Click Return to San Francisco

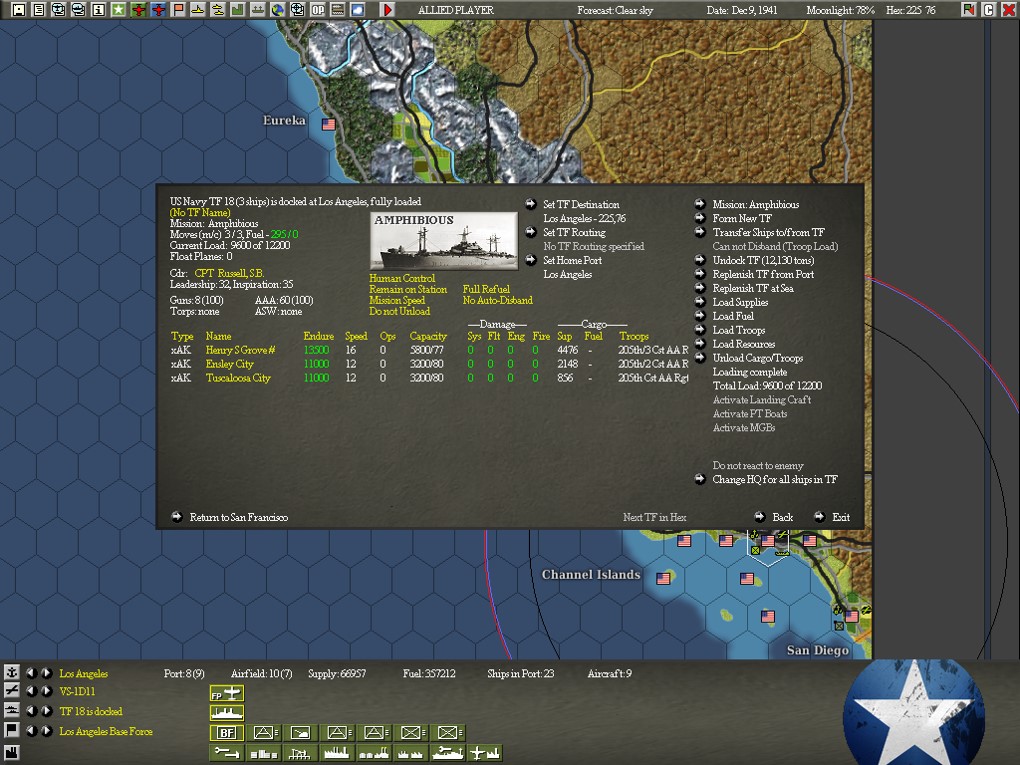[x=239, y=517]
